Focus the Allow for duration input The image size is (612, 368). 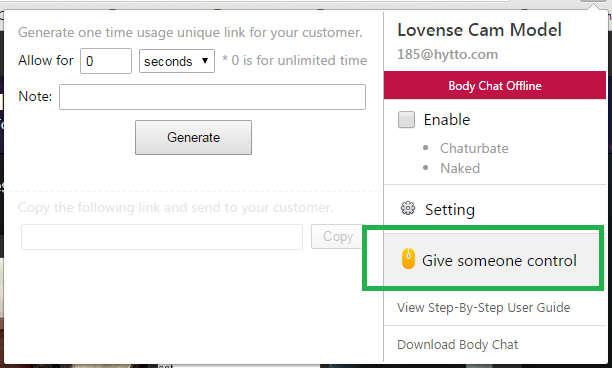pos(106,61)
